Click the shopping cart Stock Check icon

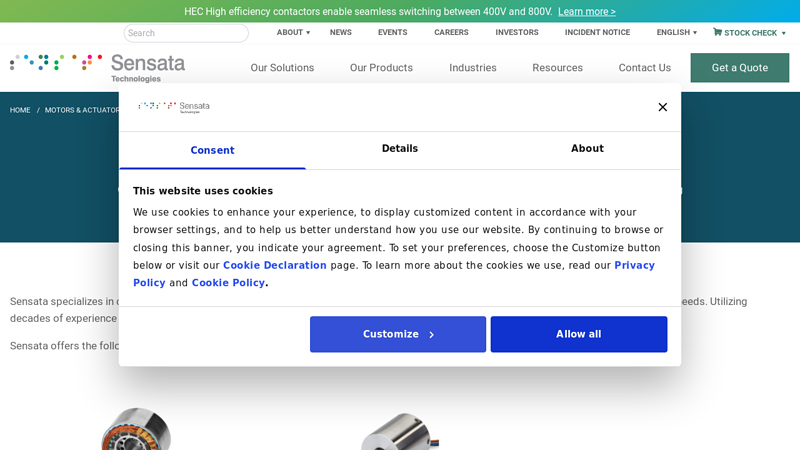click(x=717, y=32)
